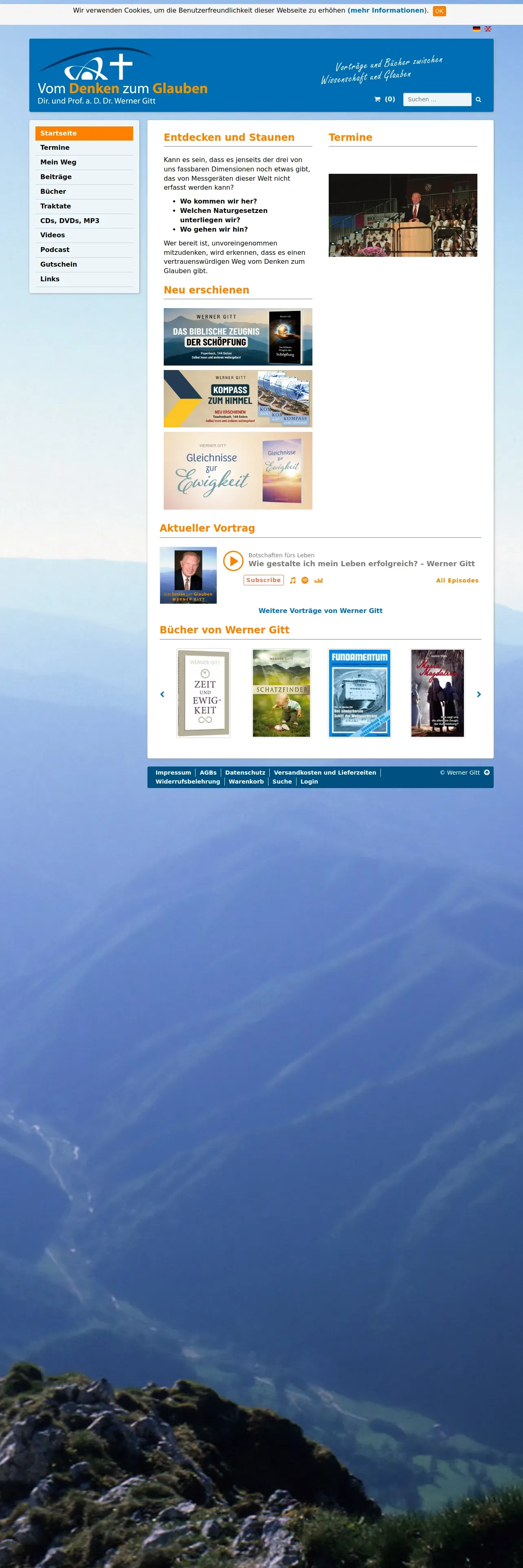Open Bücher in the sidebar
Screen dimensions: 523x1568
(x=84, y=192)
